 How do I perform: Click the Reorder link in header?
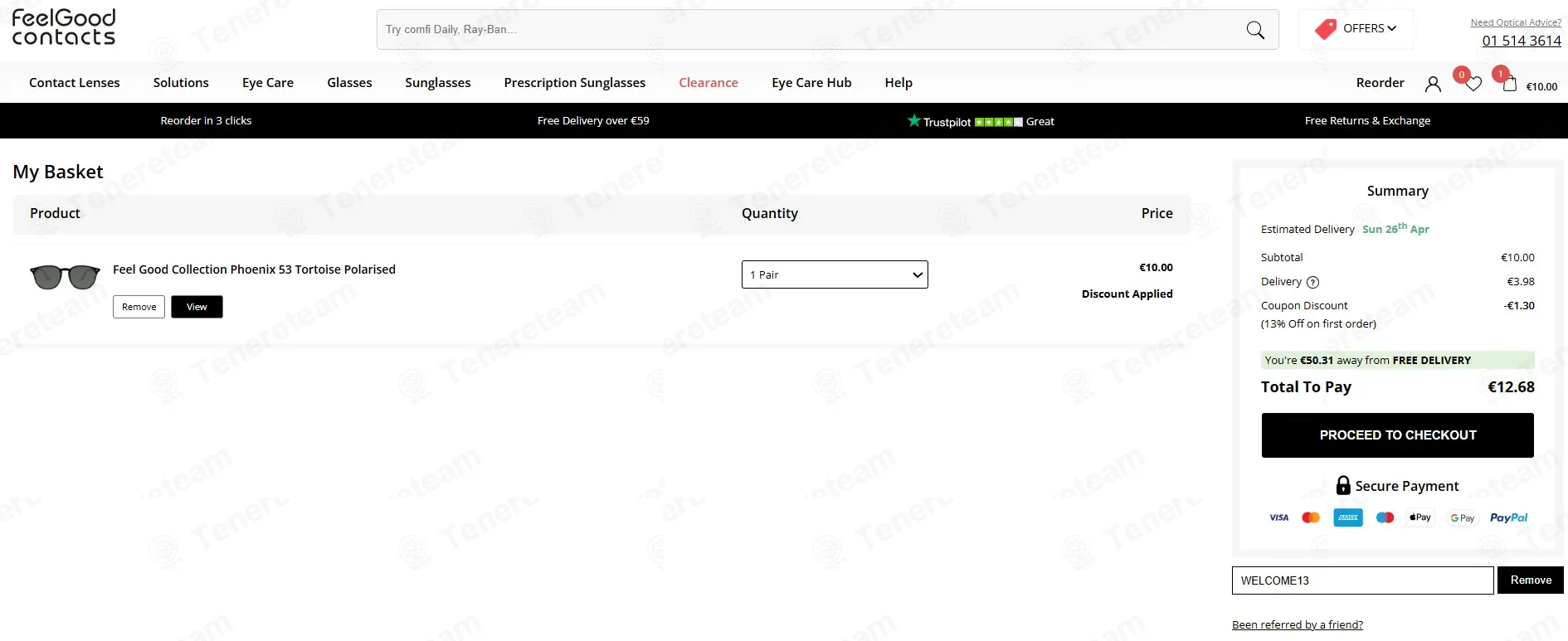pos(1381,83)
